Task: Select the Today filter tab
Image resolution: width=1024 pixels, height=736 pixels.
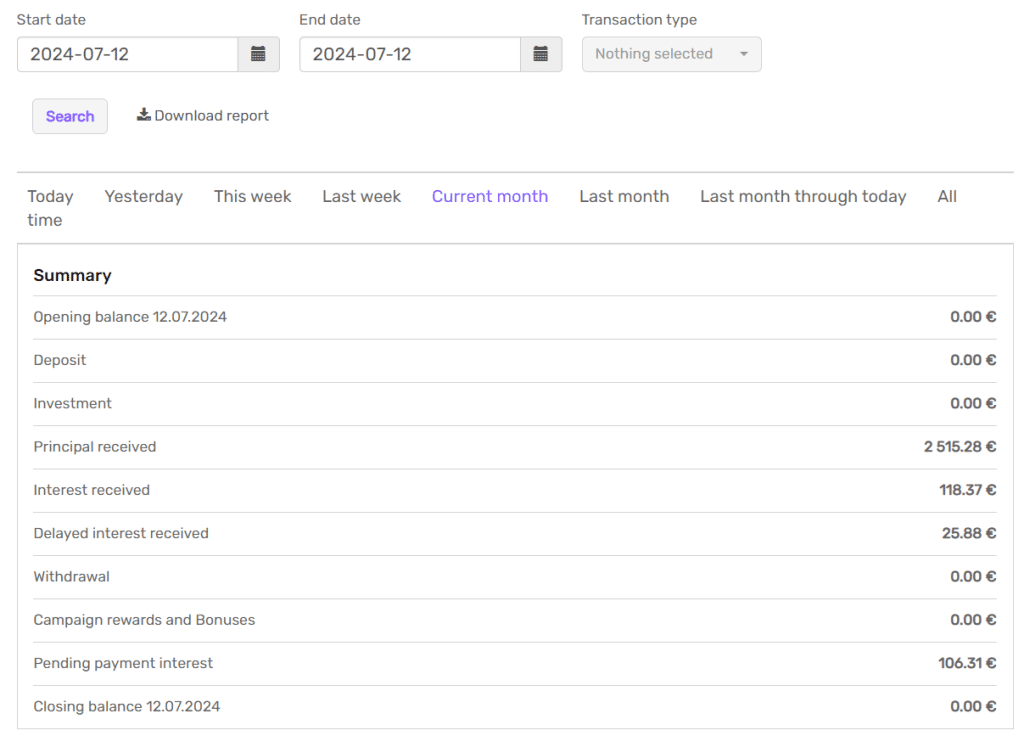Action: tap(50, 197)
